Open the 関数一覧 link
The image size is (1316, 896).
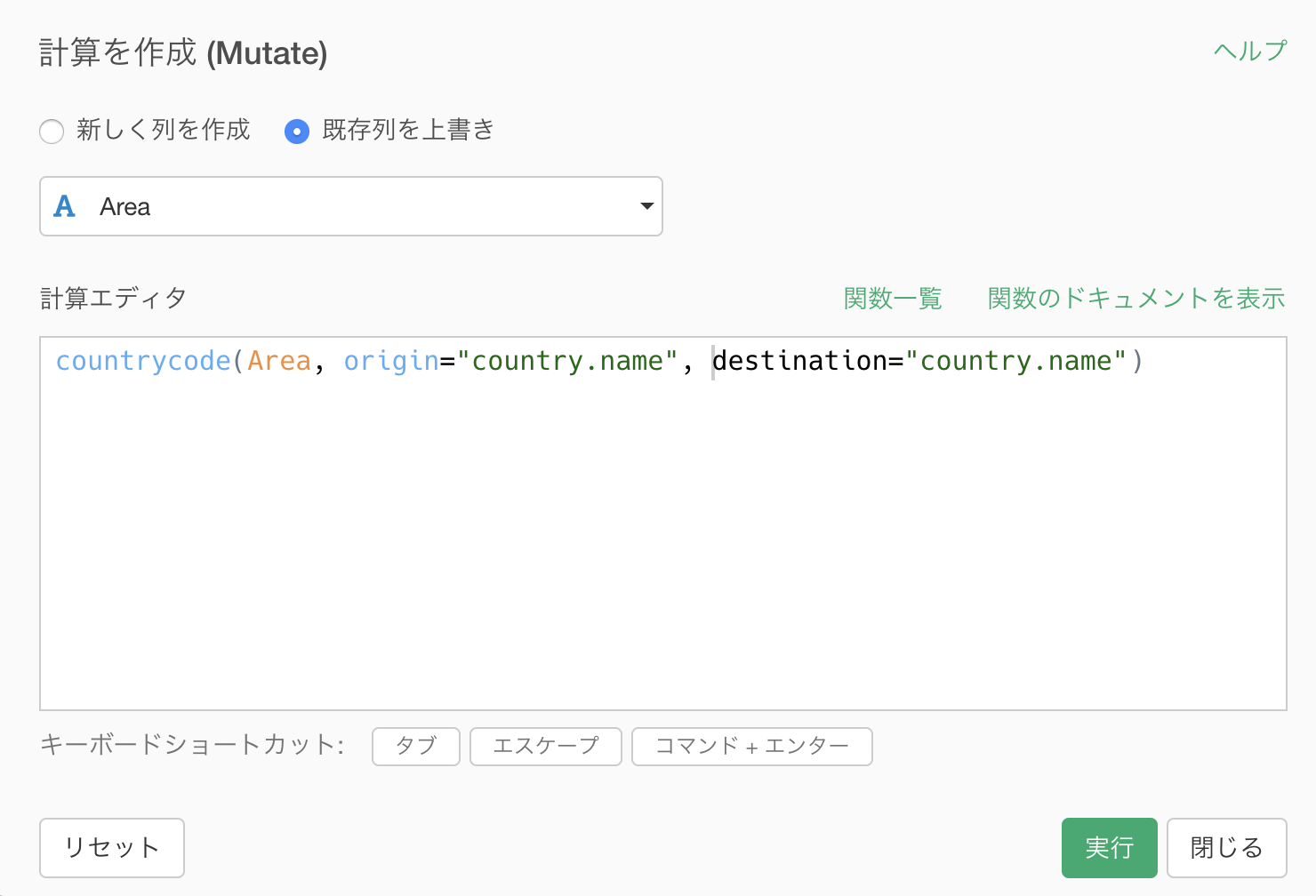(x=893, y=299)
